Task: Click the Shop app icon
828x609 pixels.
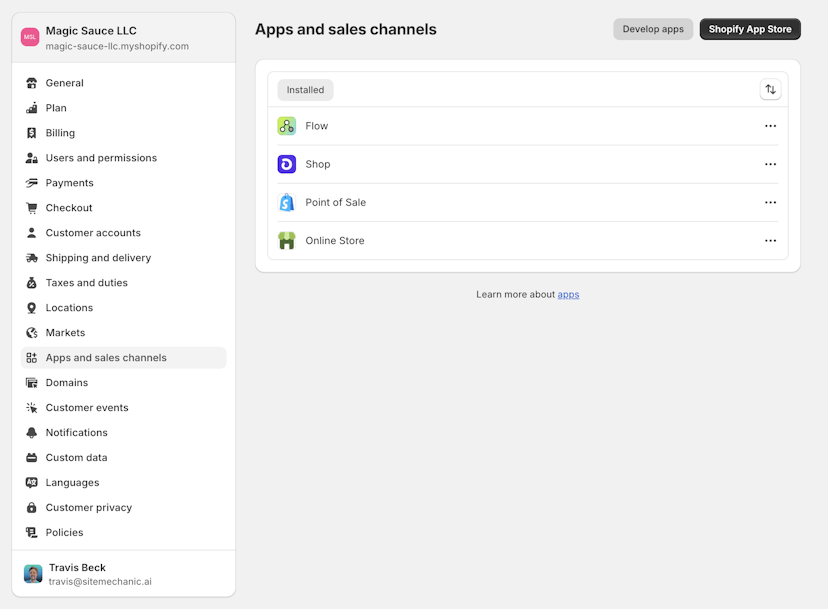Action: 287,164
